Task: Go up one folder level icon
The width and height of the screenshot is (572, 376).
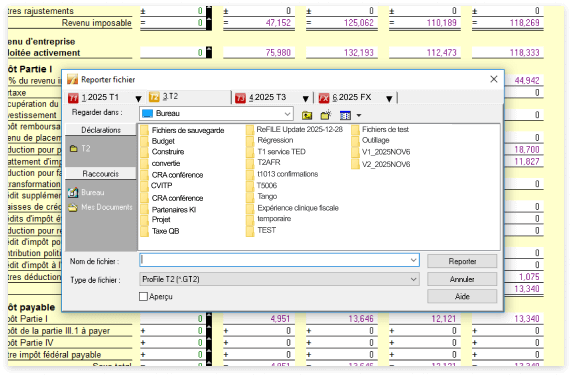Action: (x=307, y=115)
